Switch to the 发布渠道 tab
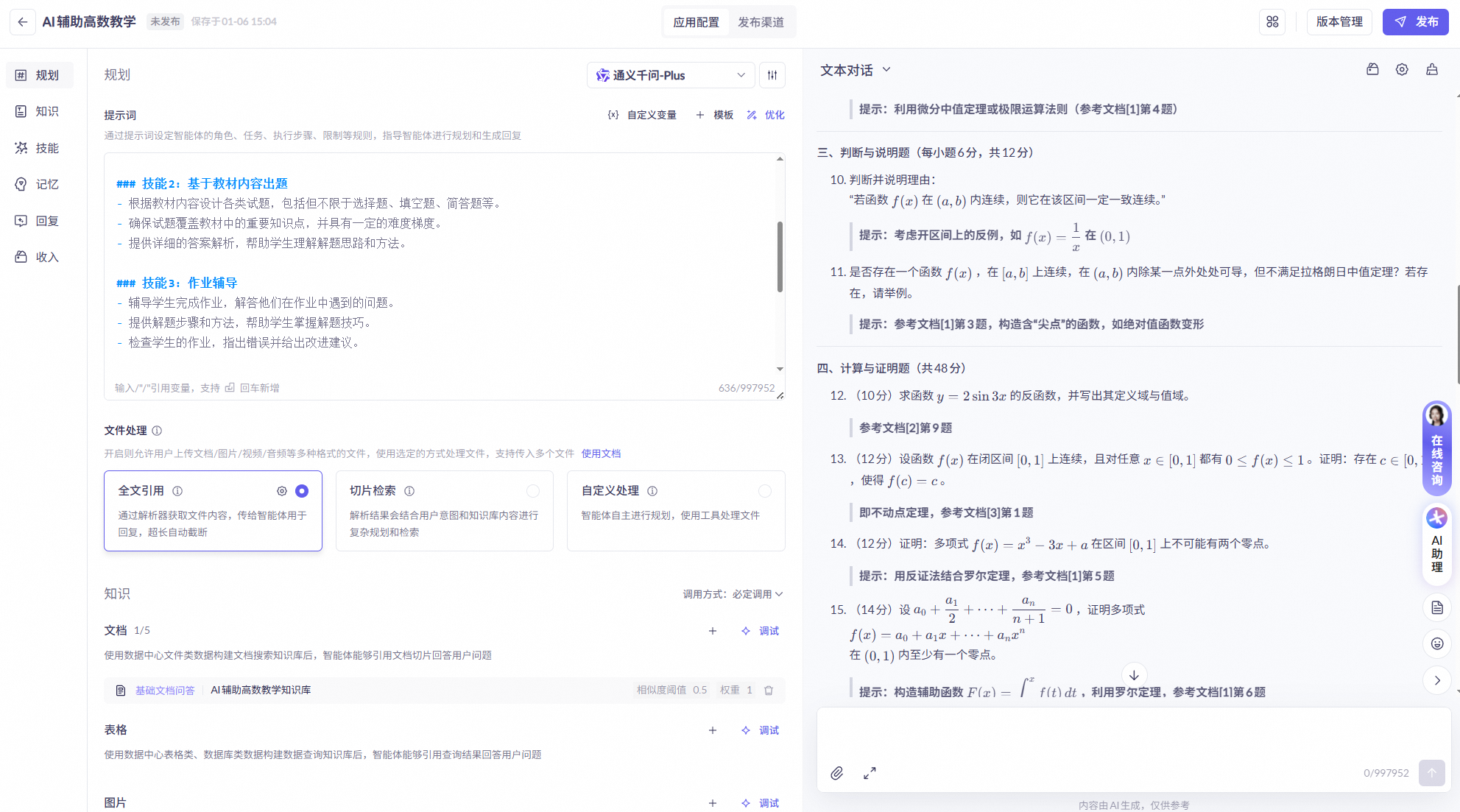Viewport: 1460px width, 812px height. pos(762,21)
